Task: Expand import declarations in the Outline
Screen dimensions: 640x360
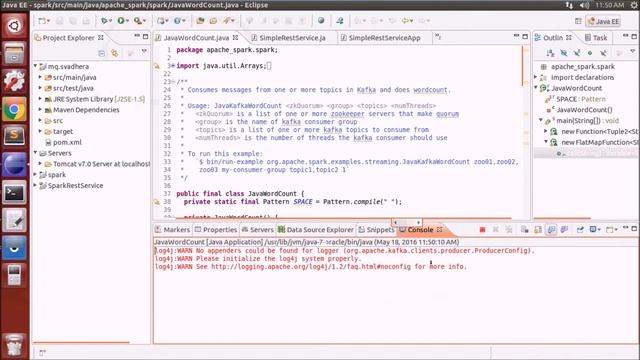Action: 536,77
